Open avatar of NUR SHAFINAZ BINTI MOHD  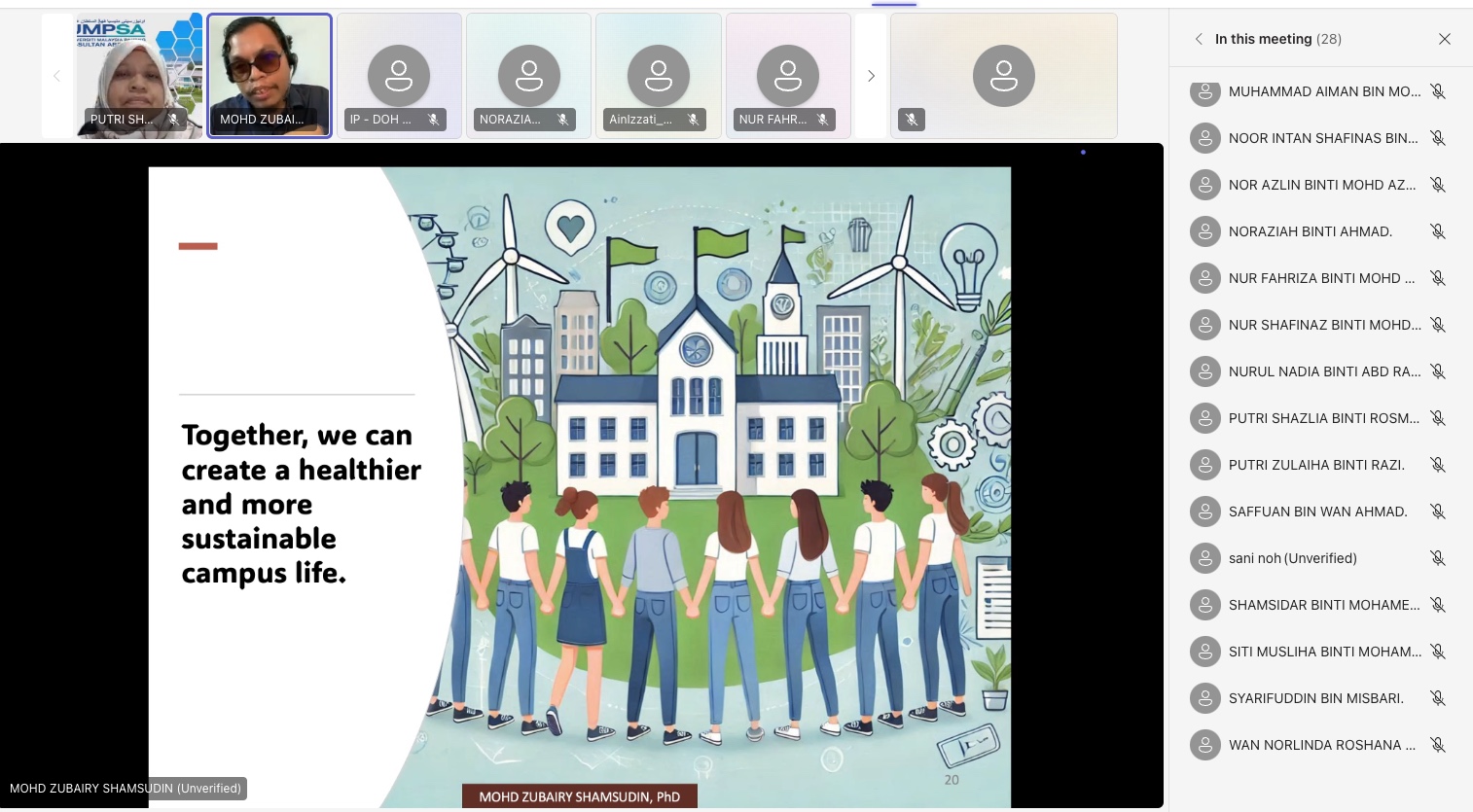pyautogui.click(x=1205, y=325)
